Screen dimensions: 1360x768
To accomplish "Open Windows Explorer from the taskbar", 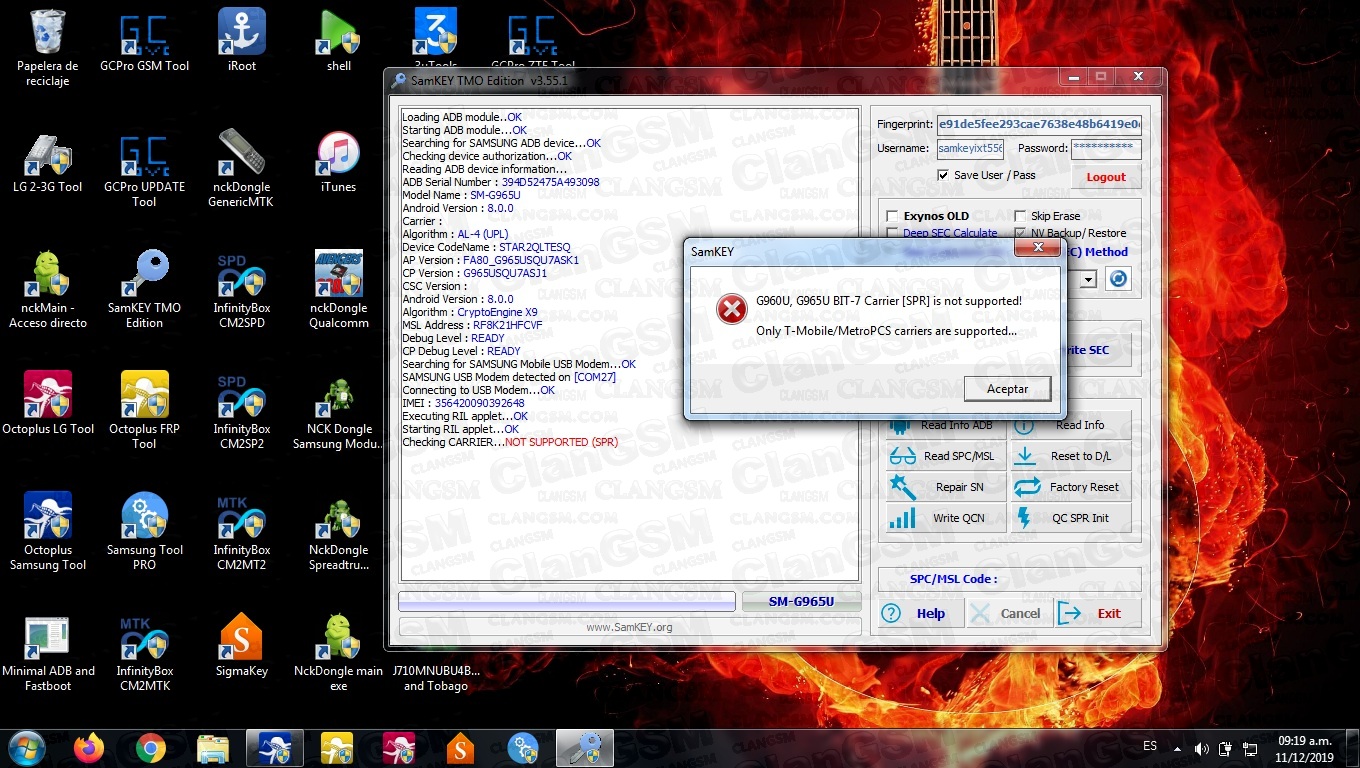I will coord(213,747).
